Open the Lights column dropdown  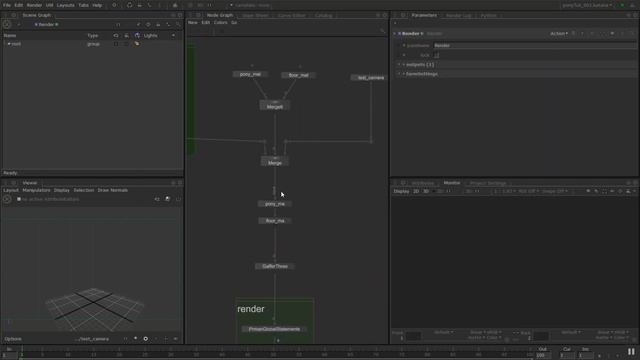173,36
